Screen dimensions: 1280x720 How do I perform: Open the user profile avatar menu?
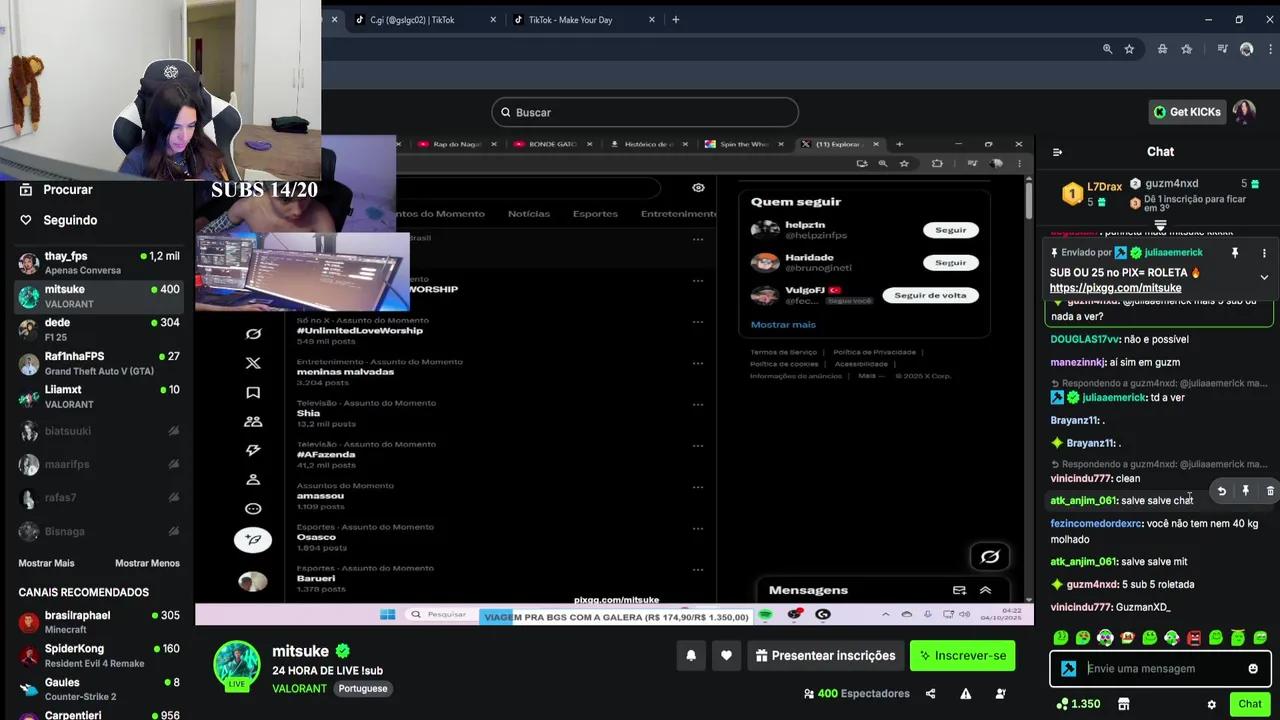click(x=1244, y=112)
